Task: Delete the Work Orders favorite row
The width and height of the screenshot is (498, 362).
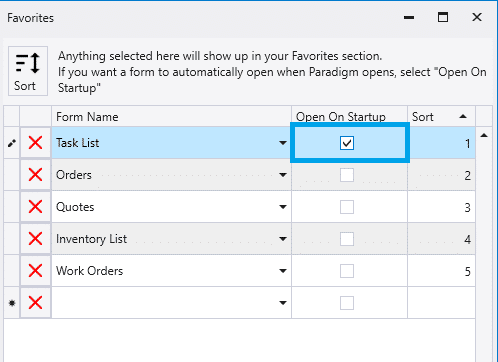Action: point(35,271)
